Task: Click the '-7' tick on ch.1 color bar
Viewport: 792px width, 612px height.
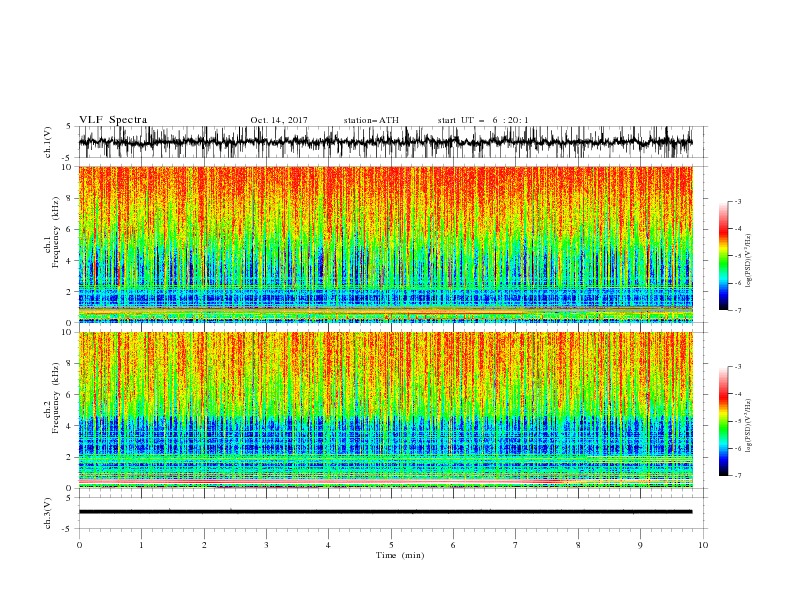Action: [x=737, y=310]
